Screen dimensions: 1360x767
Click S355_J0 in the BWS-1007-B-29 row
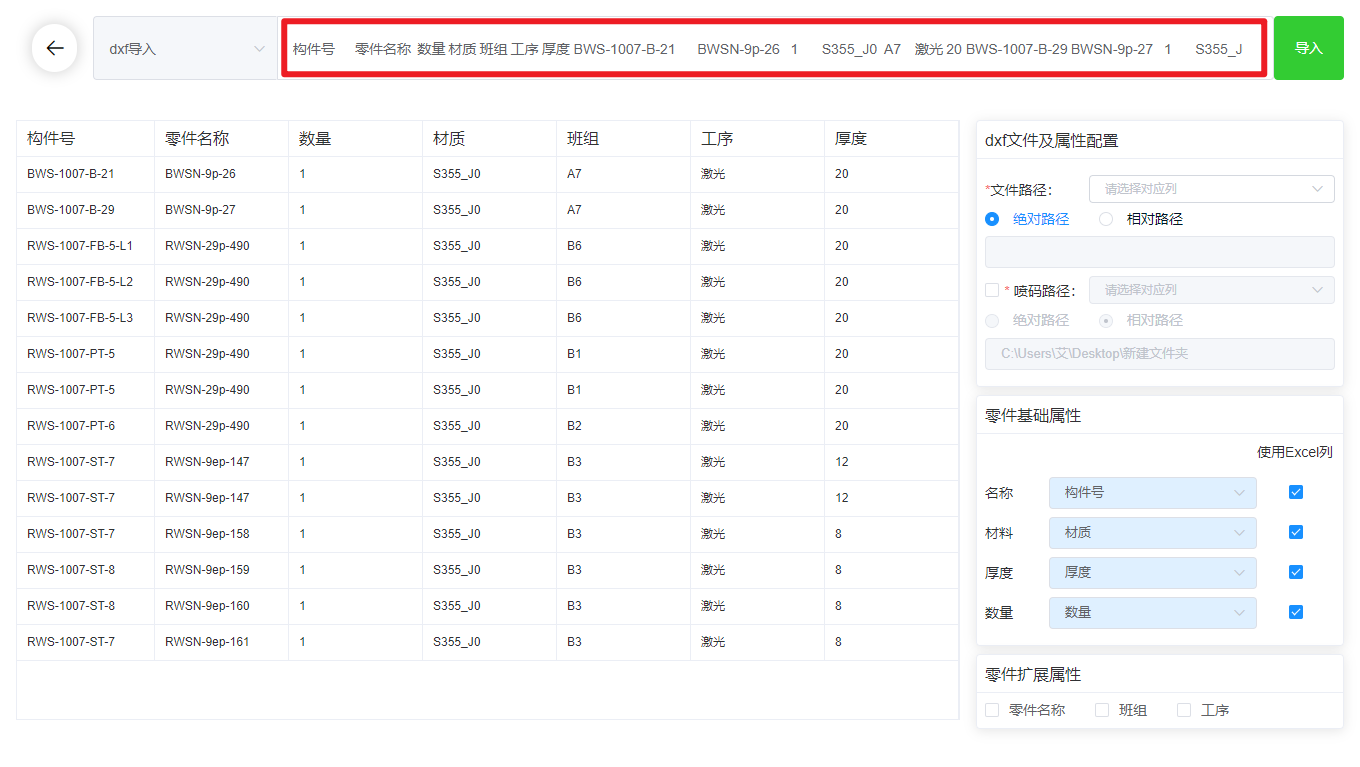489,210
